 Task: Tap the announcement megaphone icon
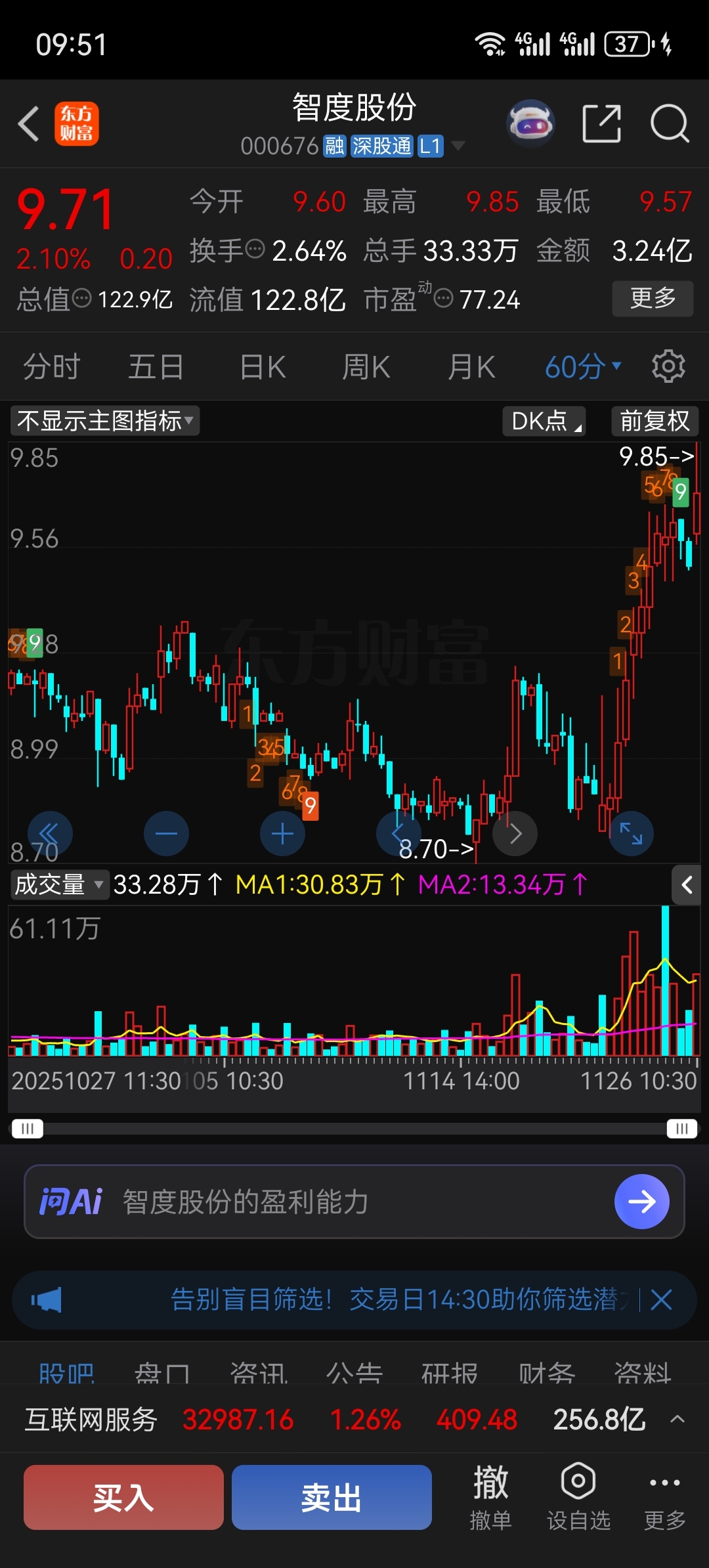point(46,1299)
